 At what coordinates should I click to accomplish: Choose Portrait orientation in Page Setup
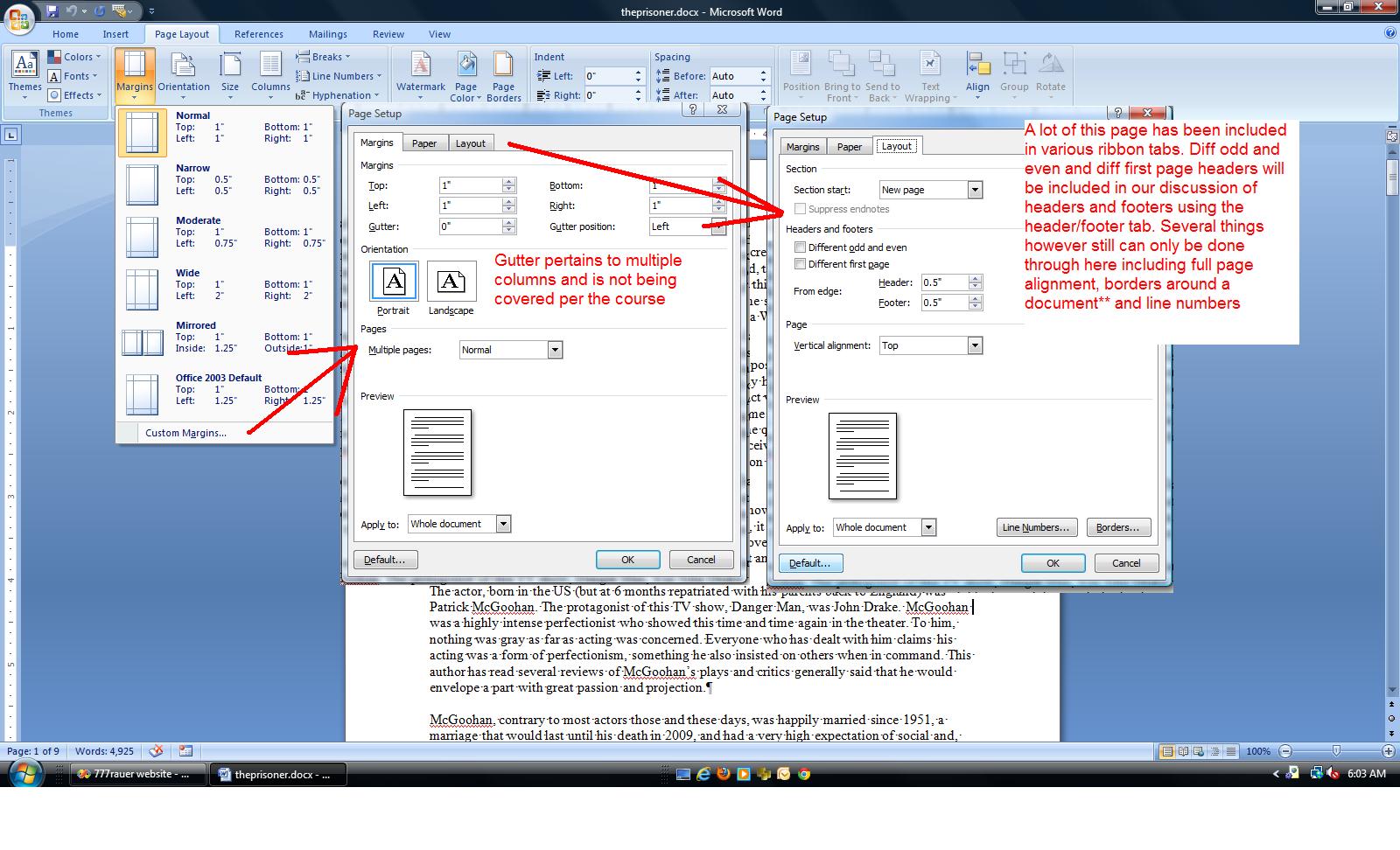[394, 289]
